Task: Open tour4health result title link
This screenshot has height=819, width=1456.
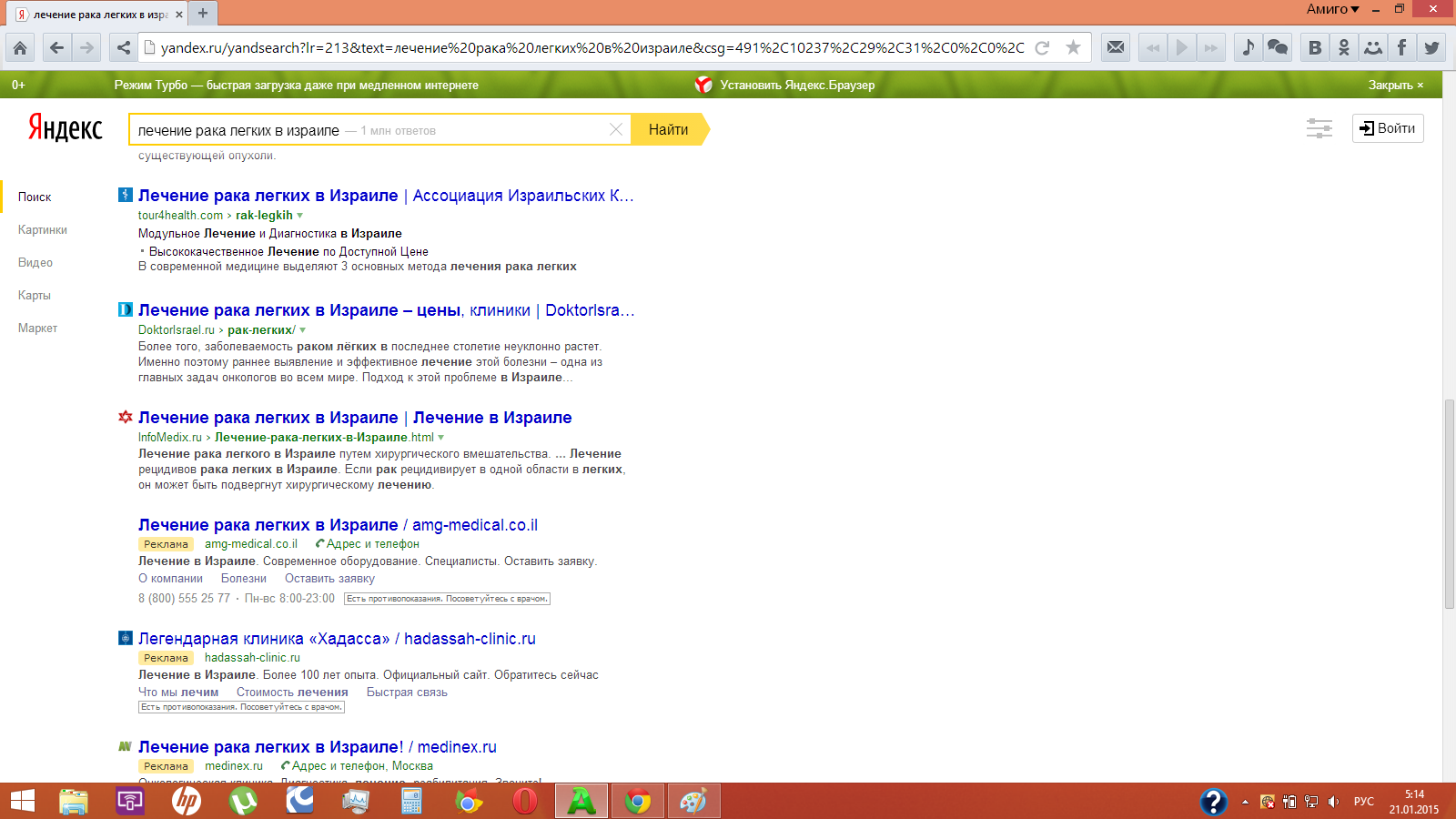Action: tap(386, 196)
